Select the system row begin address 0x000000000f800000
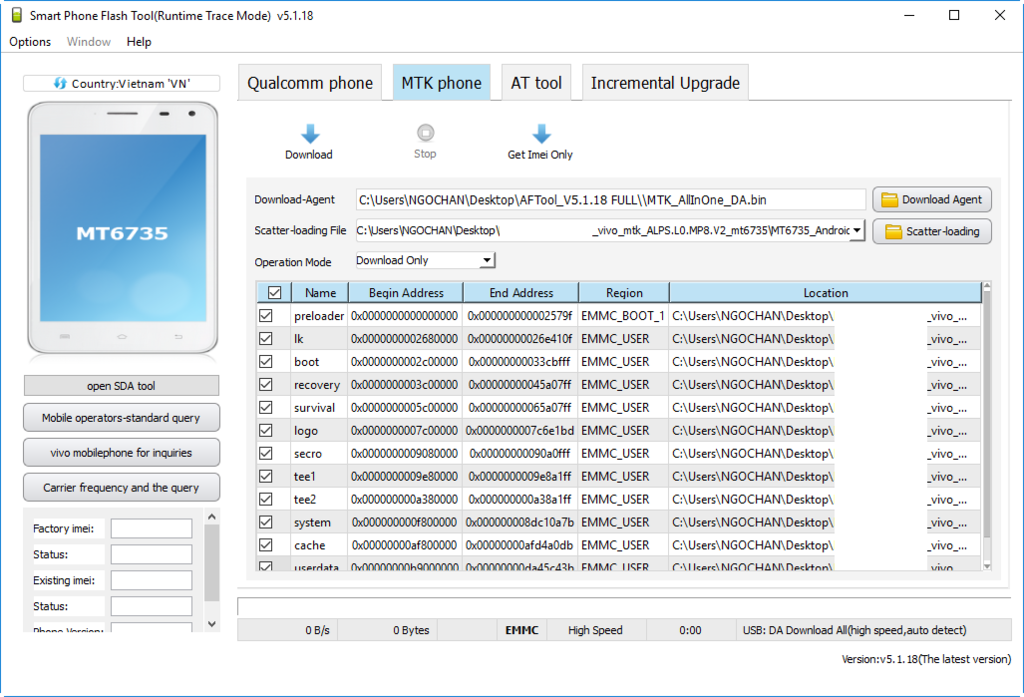This screenshot has width=1024, height=697. 404,522
